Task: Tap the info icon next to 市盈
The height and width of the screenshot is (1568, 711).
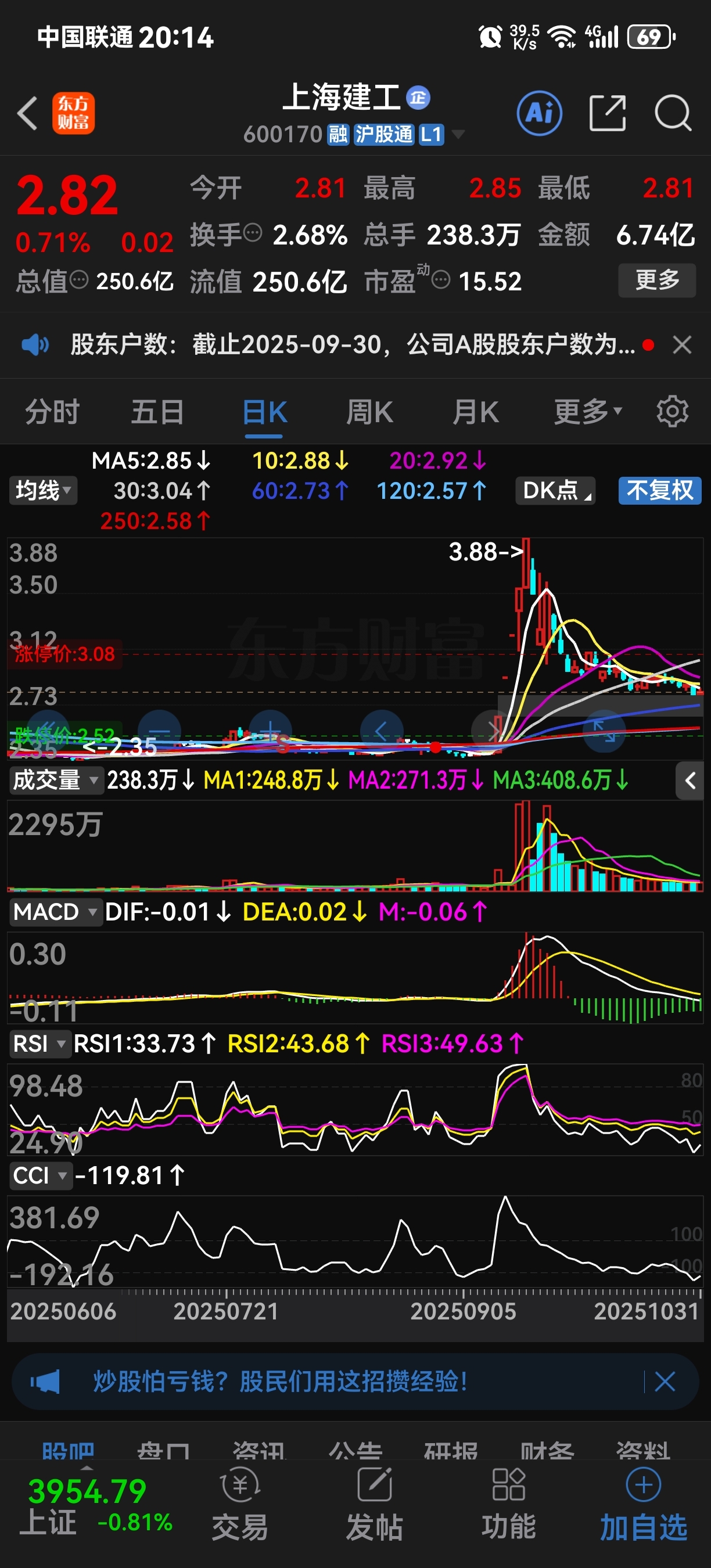Action: (x=441, y=280)
